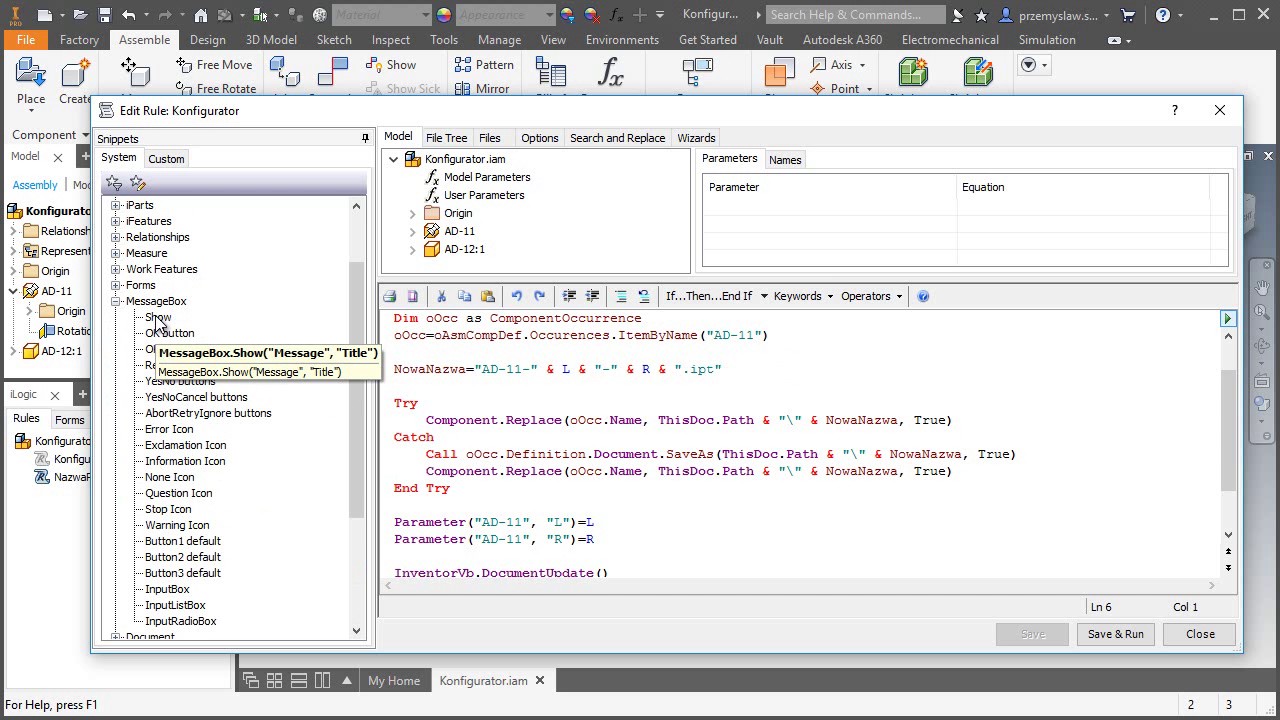Collapse the MessageBox snippets node
The width and height of the screenshot is (1280, 720).
(x=116, y=301)
